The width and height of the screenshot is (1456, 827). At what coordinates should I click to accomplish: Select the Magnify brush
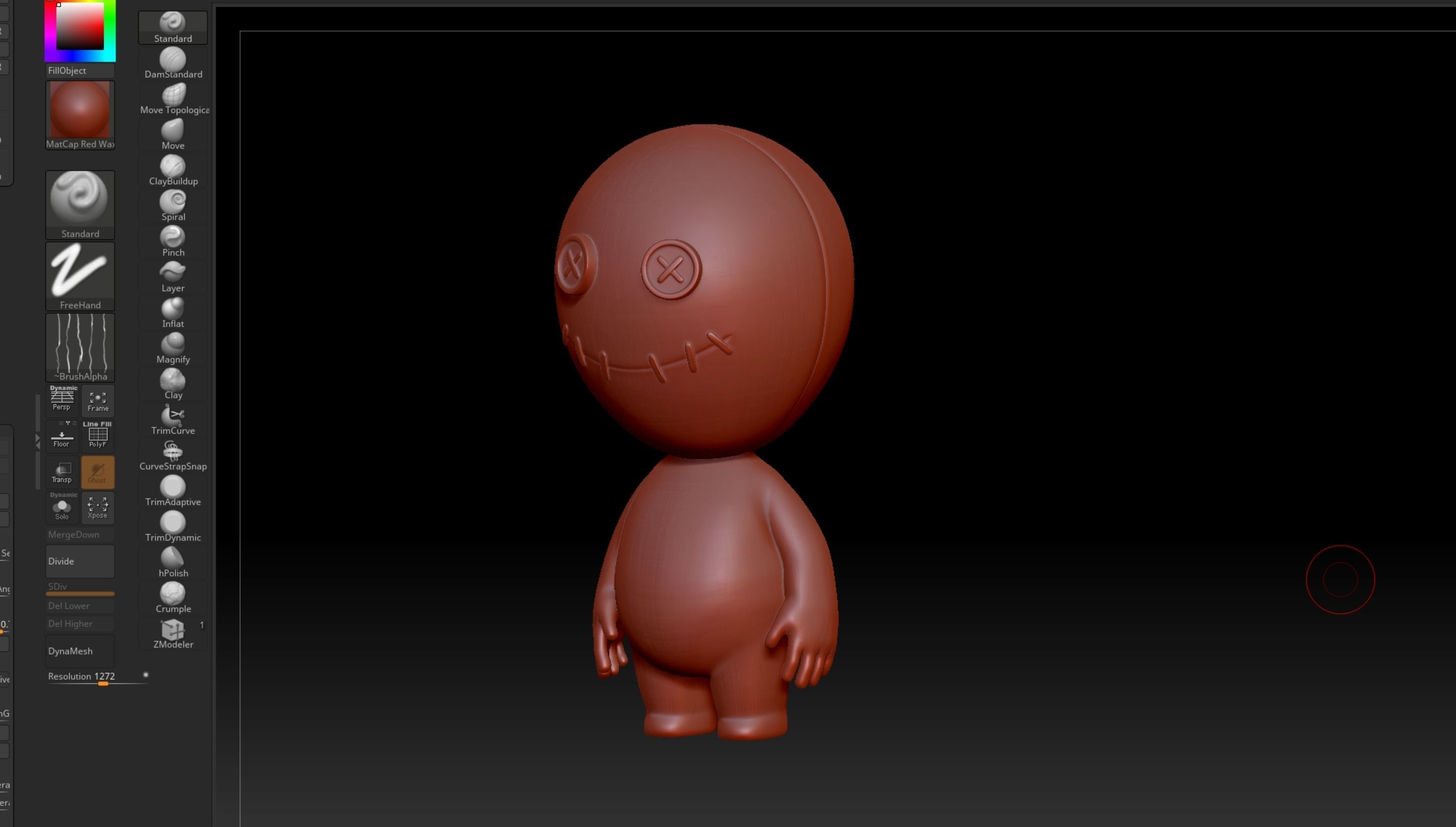point(173,349)
